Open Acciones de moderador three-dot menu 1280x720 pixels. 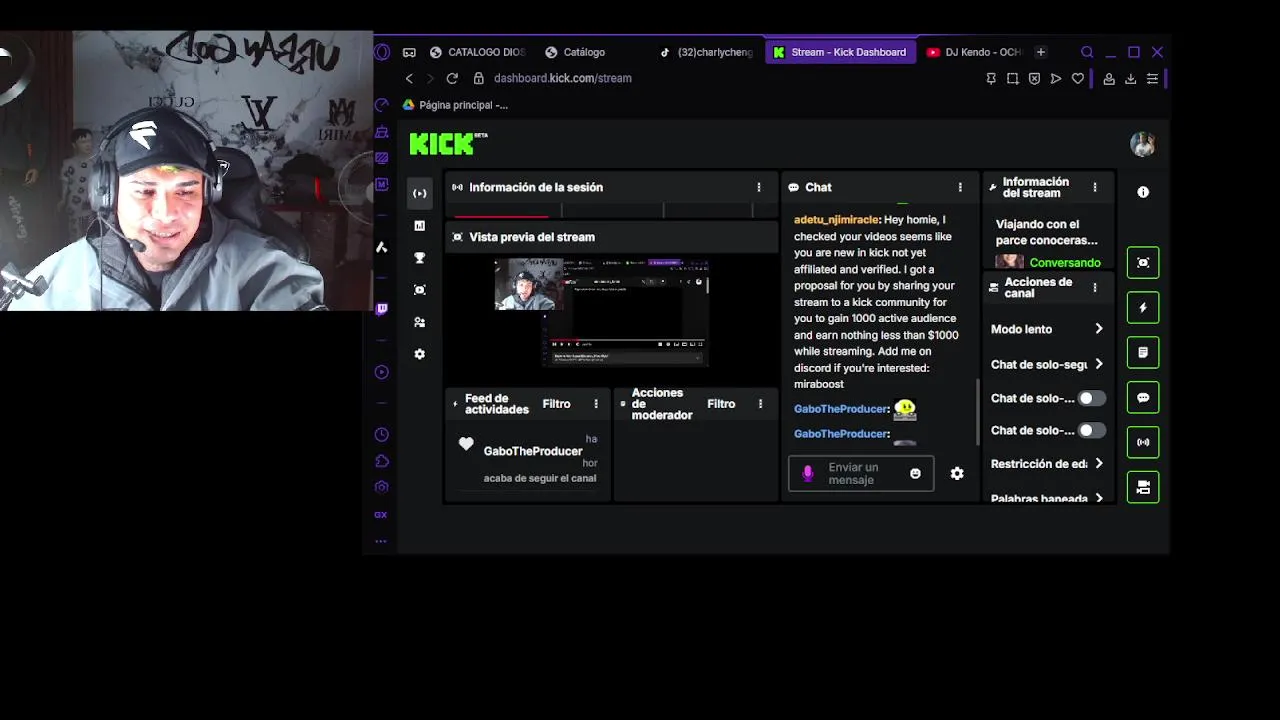click(x=760, y=404)
